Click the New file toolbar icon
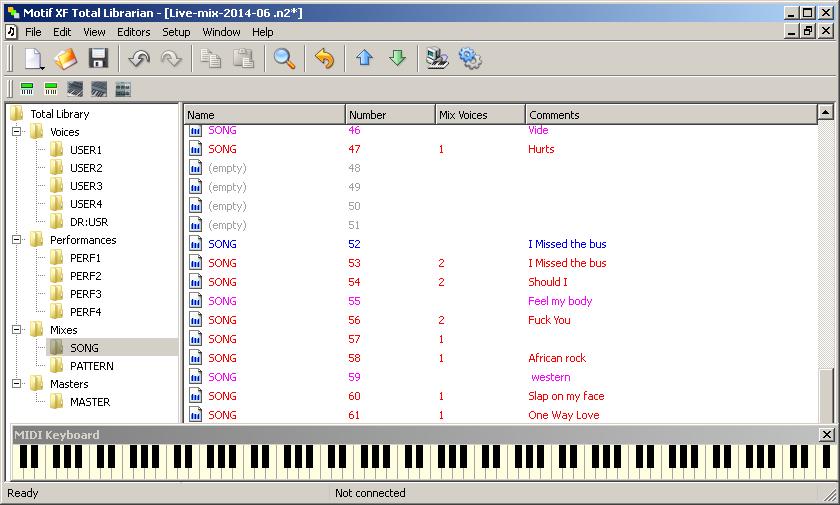 coord(34,58)
